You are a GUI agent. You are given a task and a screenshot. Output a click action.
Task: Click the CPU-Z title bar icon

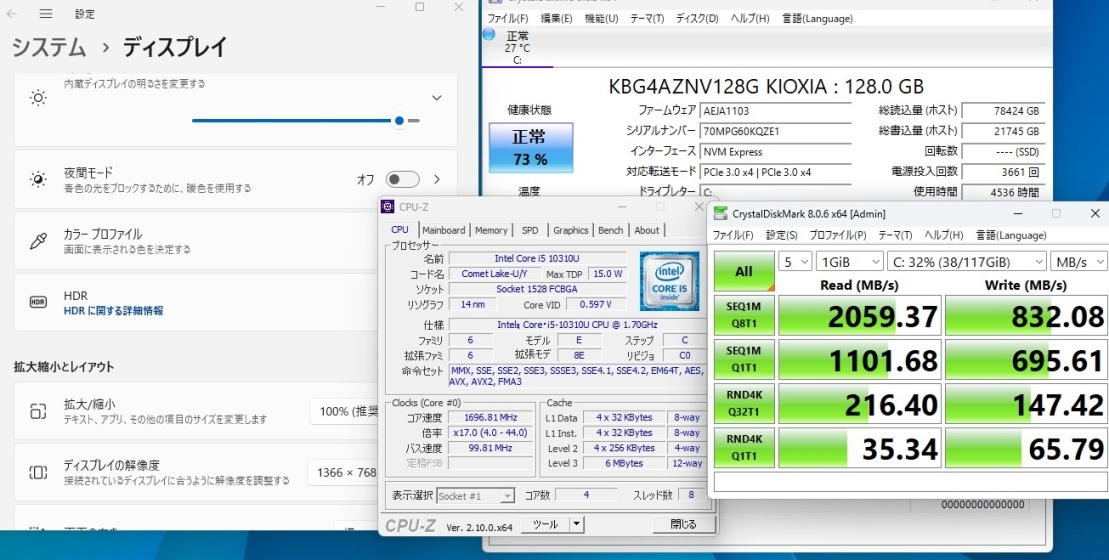pos(388,206)
